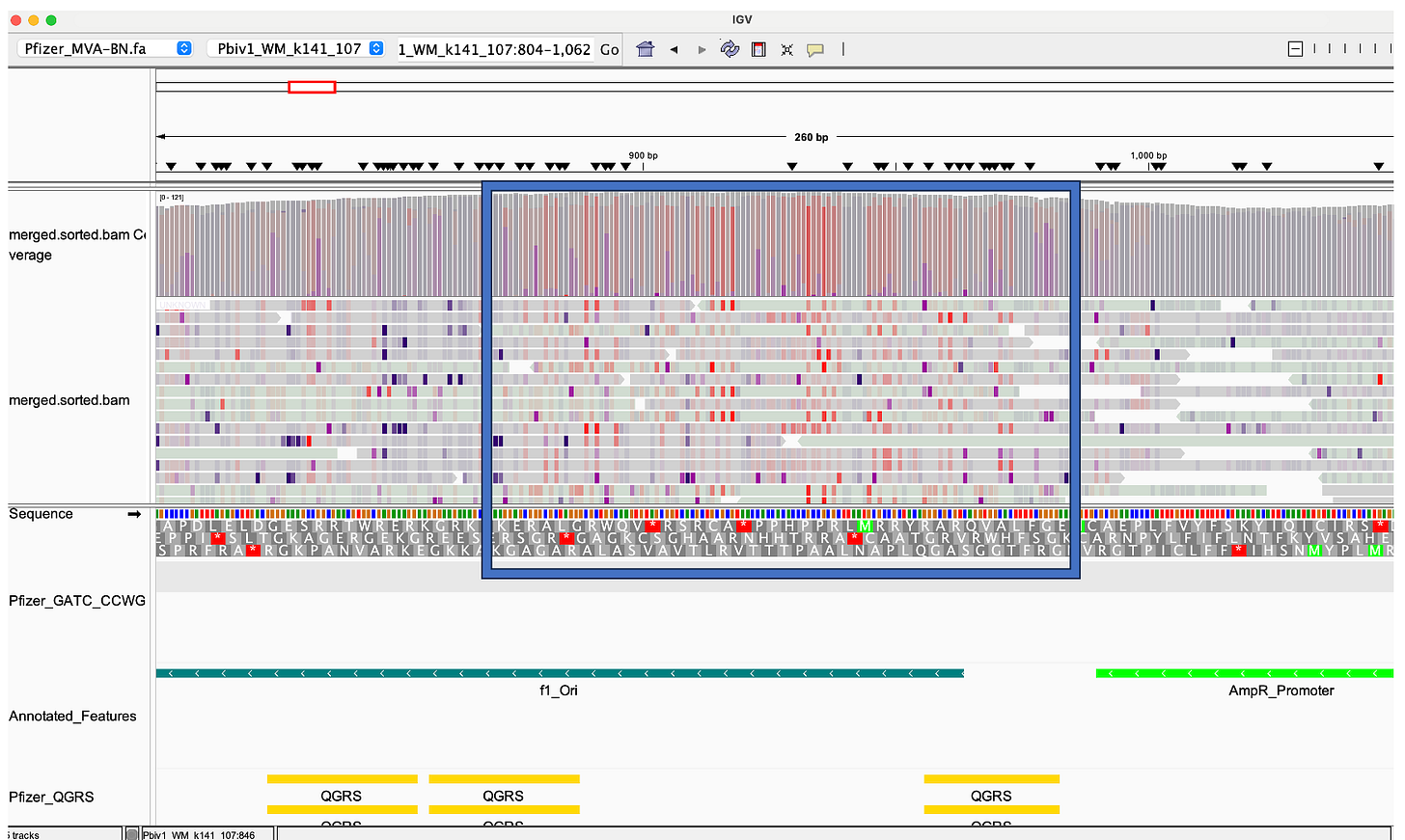Refresh the view using the circular arrows icon
1405x840 pixels.
(x=730, y=49)
